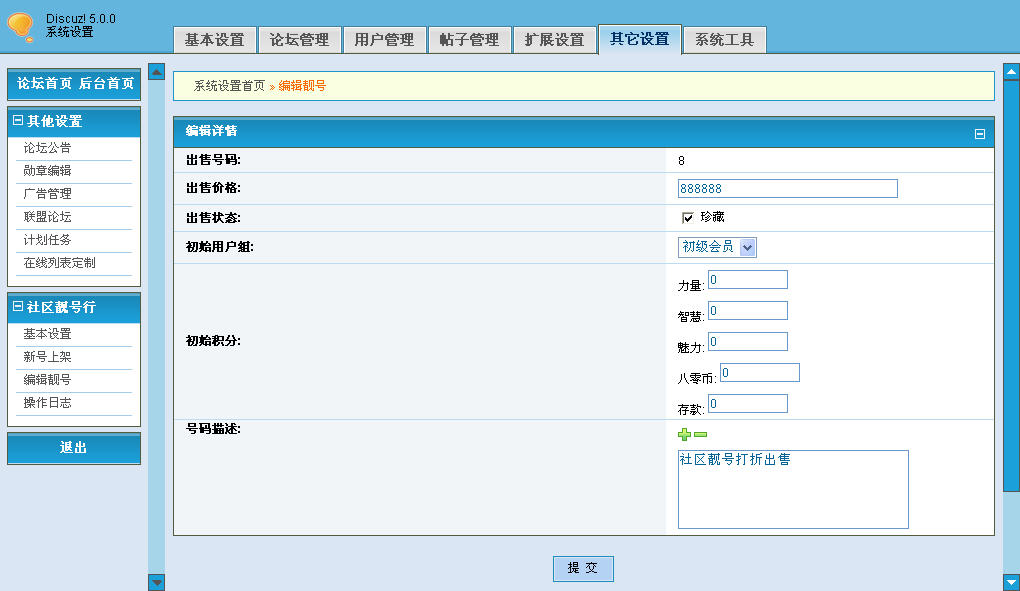Viewport: 1020px width, 591px height.
Task: Switch to the 系统工具 tab
Action: point(725,40)
